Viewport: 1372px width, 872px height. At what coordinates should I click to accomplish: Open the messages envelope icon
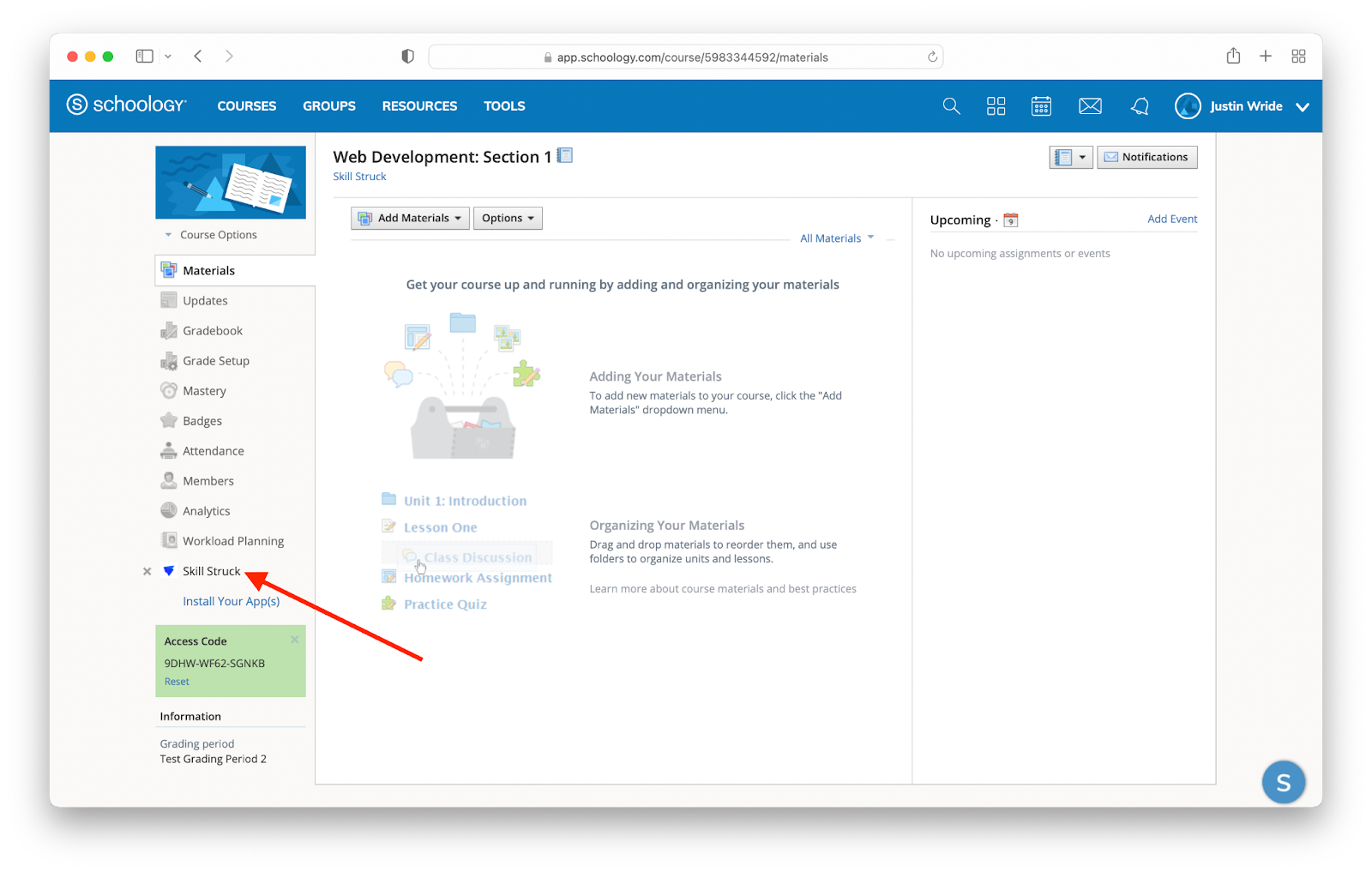(x=1090, y=106)
